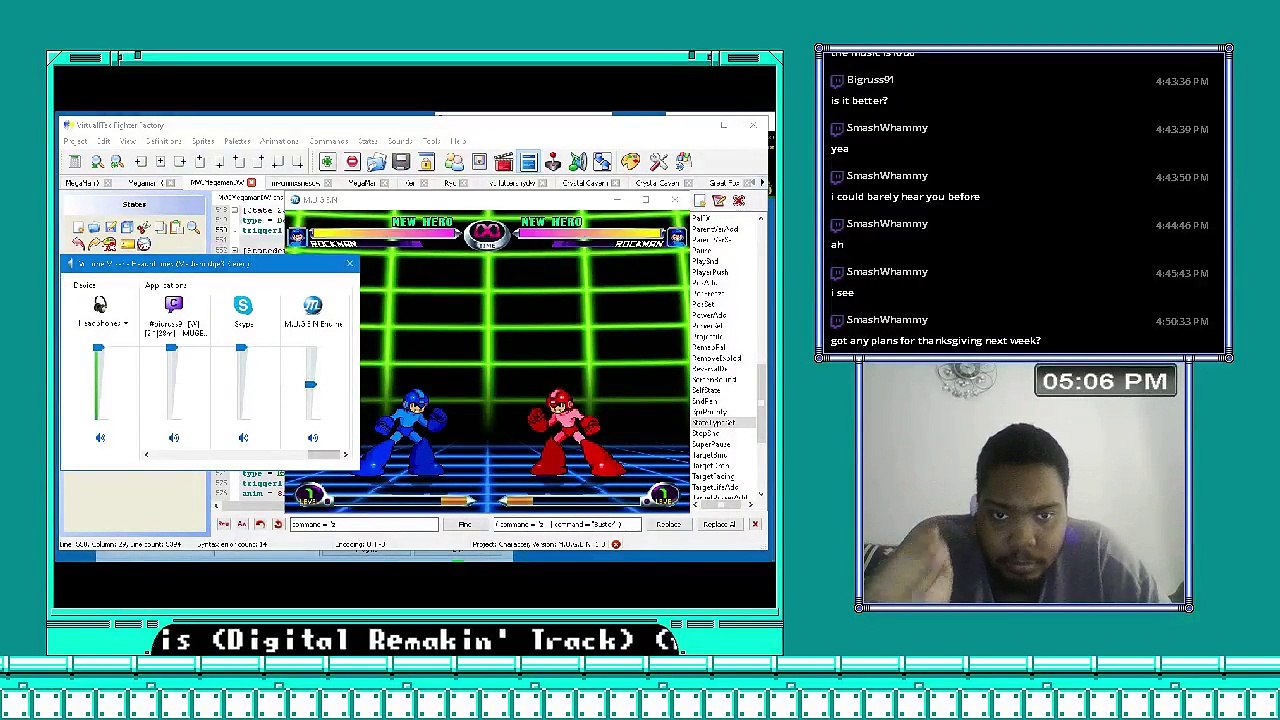Click the Volume Mixer scroll right arrow
The image size is (1280, 720).
[345, 455]
